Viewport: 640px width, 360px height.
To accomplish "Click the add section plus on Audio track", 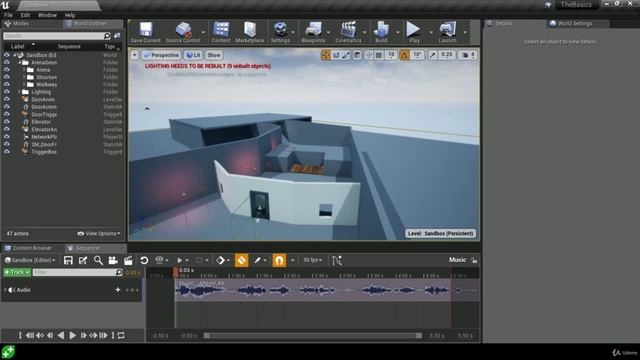I will (x=118, y=290).
